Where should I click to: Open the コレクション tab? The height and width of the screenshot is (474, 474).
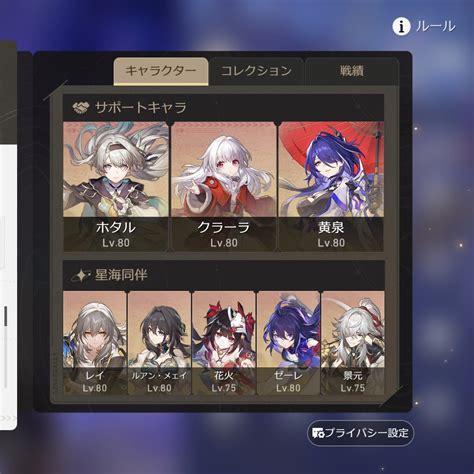pos(256,71)
